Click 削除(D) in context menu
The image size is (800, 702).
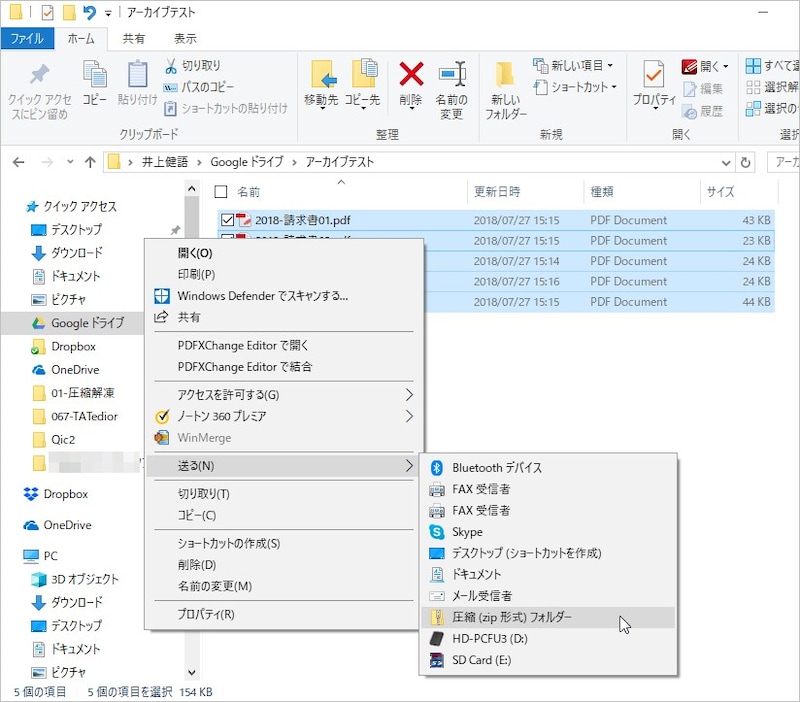[284, 565]
